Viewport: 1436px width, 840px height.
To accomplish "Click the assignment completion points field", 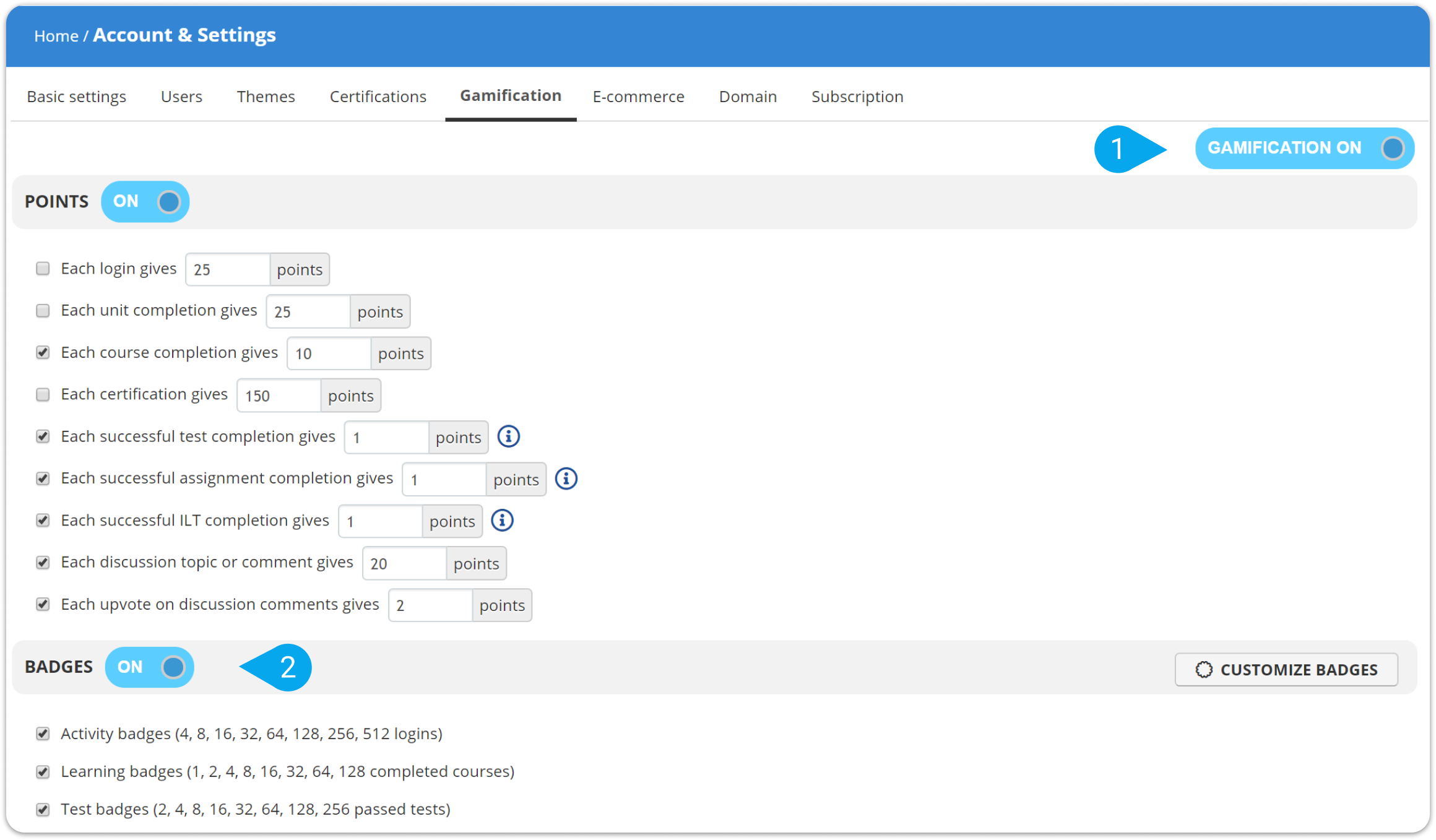I will [x=444, y=479].
